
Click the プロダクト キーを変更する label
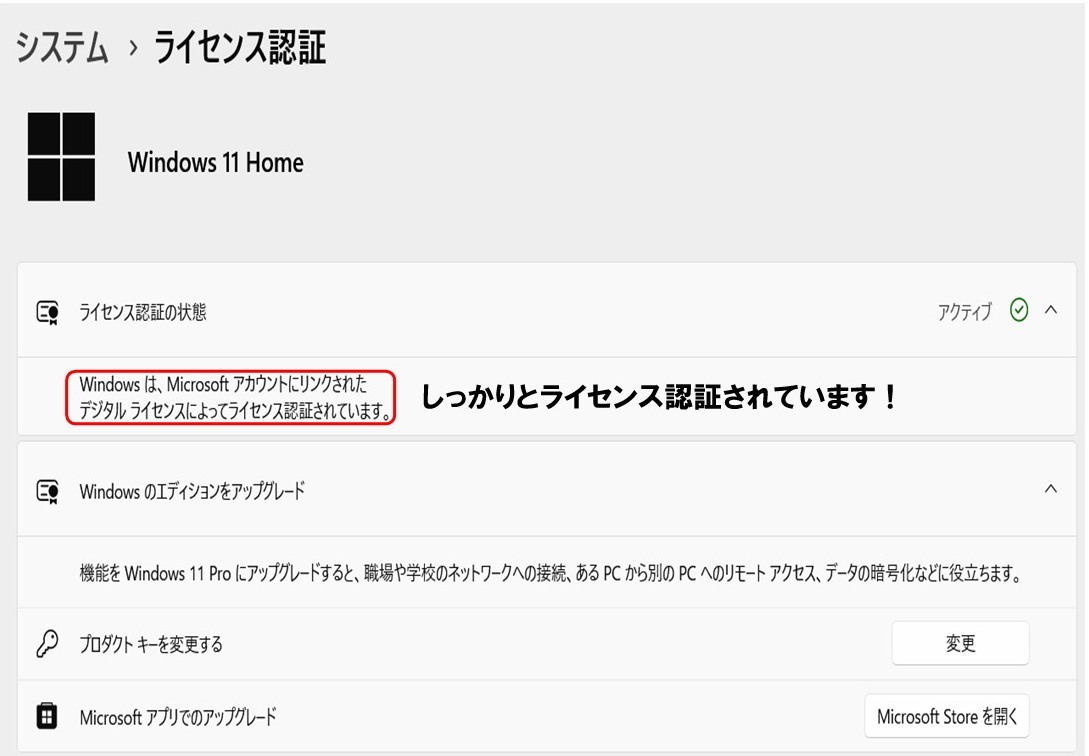click(151, 644)
